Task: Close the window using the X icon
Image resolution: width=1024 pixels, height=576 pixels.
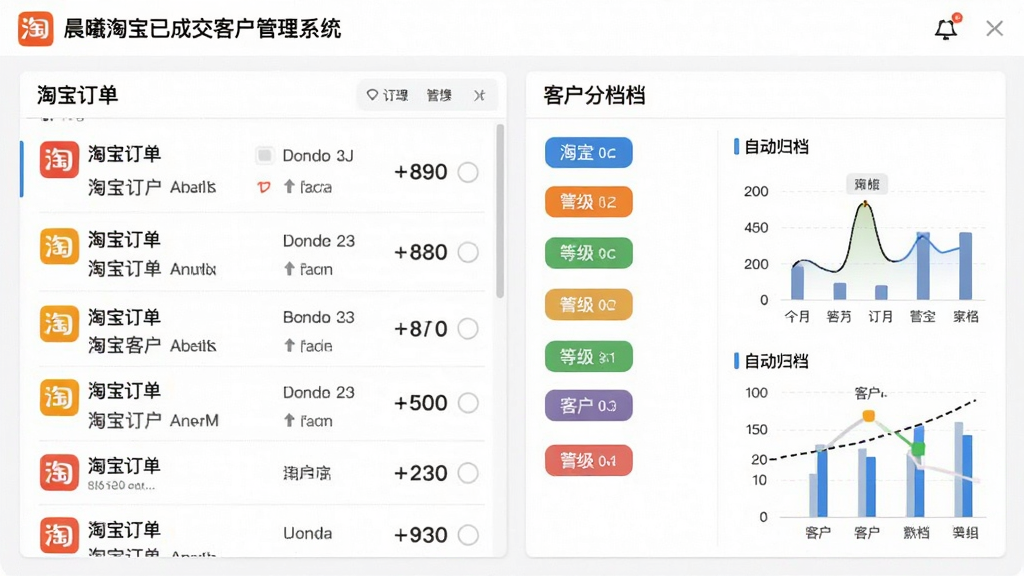Action: point(994,29)
